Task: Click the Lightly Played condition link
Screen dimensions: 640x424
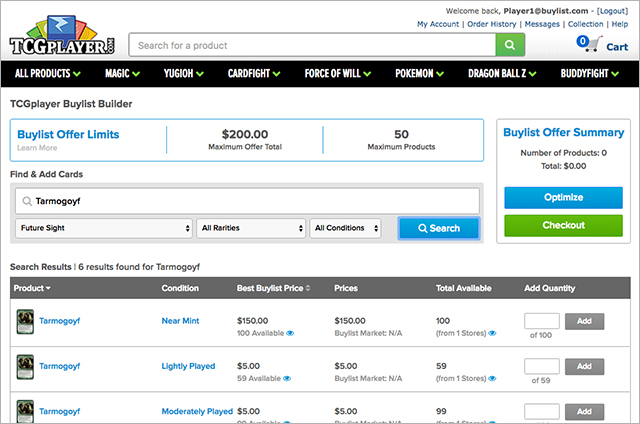Action: pyautogui.click(x=188, y=366)
